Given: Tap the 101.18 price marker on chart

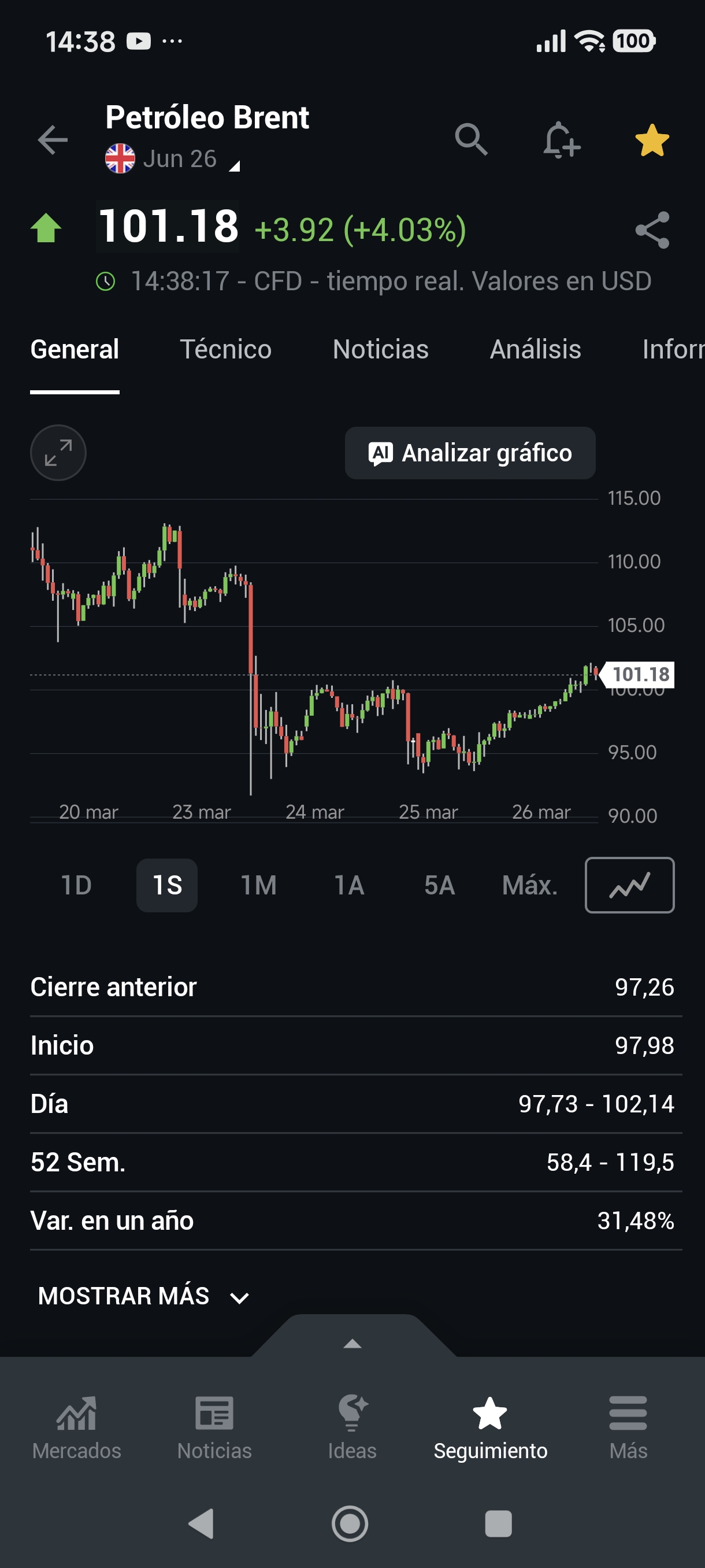Looking at the screenshot, I should 639,674.
